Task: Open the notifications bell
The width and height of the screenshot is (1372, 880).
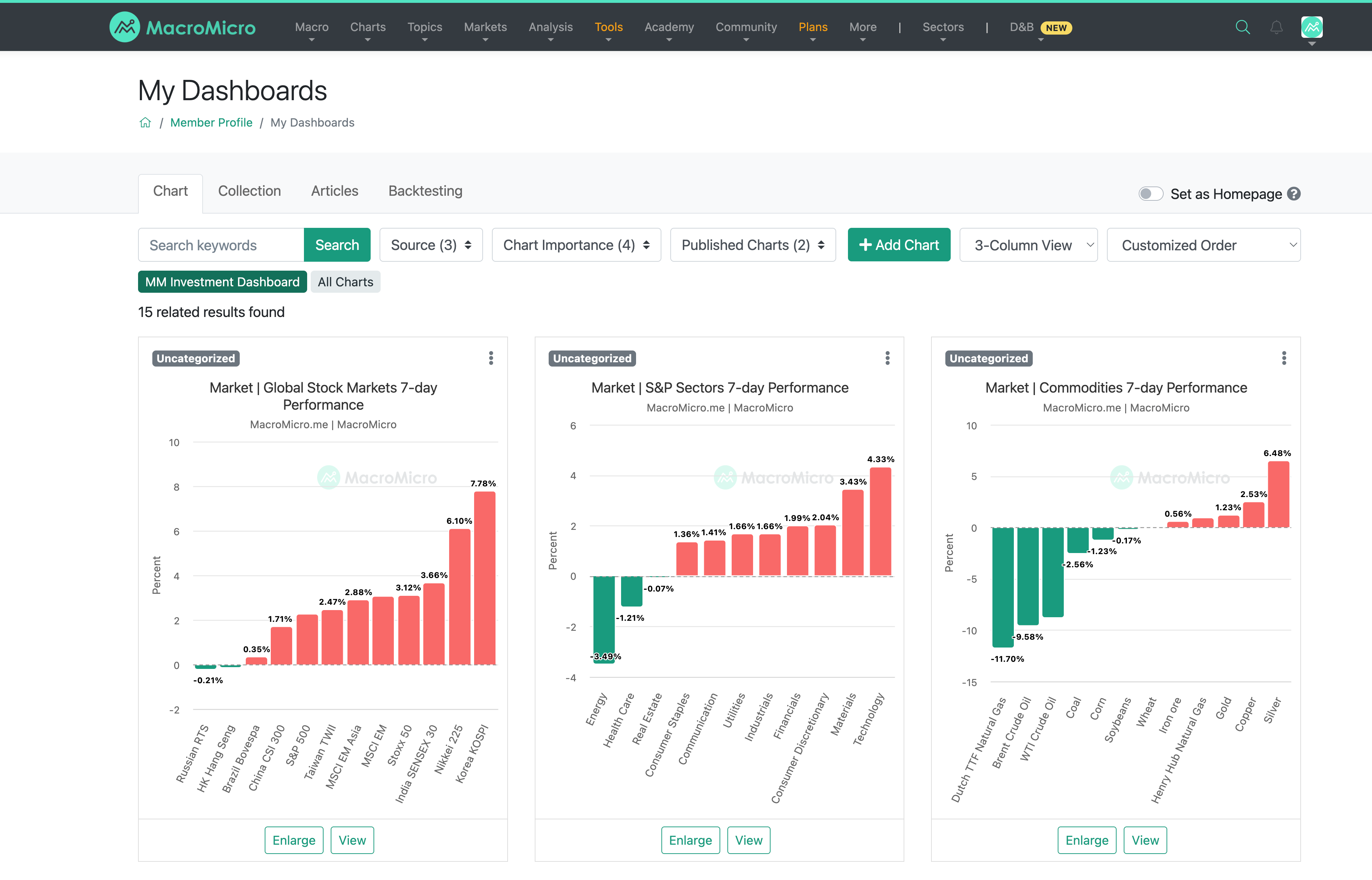Action: coord(1276,27)
